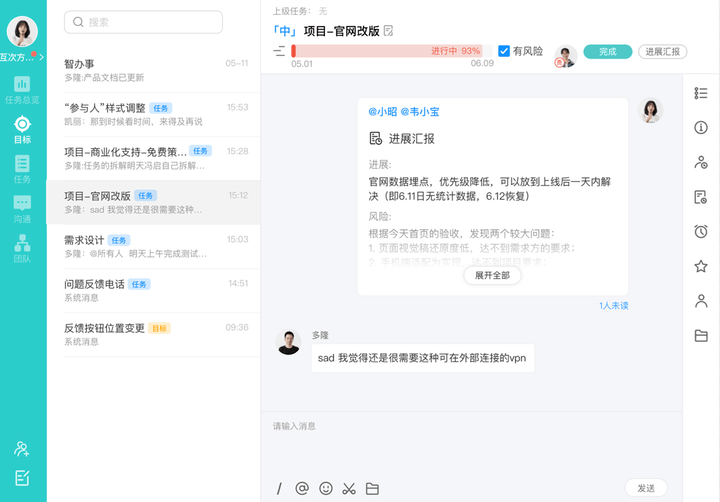
Task: Click the 发送 send button
Action: 646,488
